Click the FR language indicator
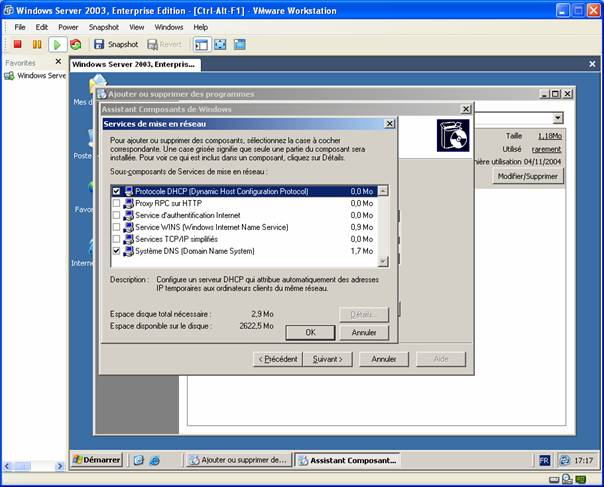 [x=544, y=460]
